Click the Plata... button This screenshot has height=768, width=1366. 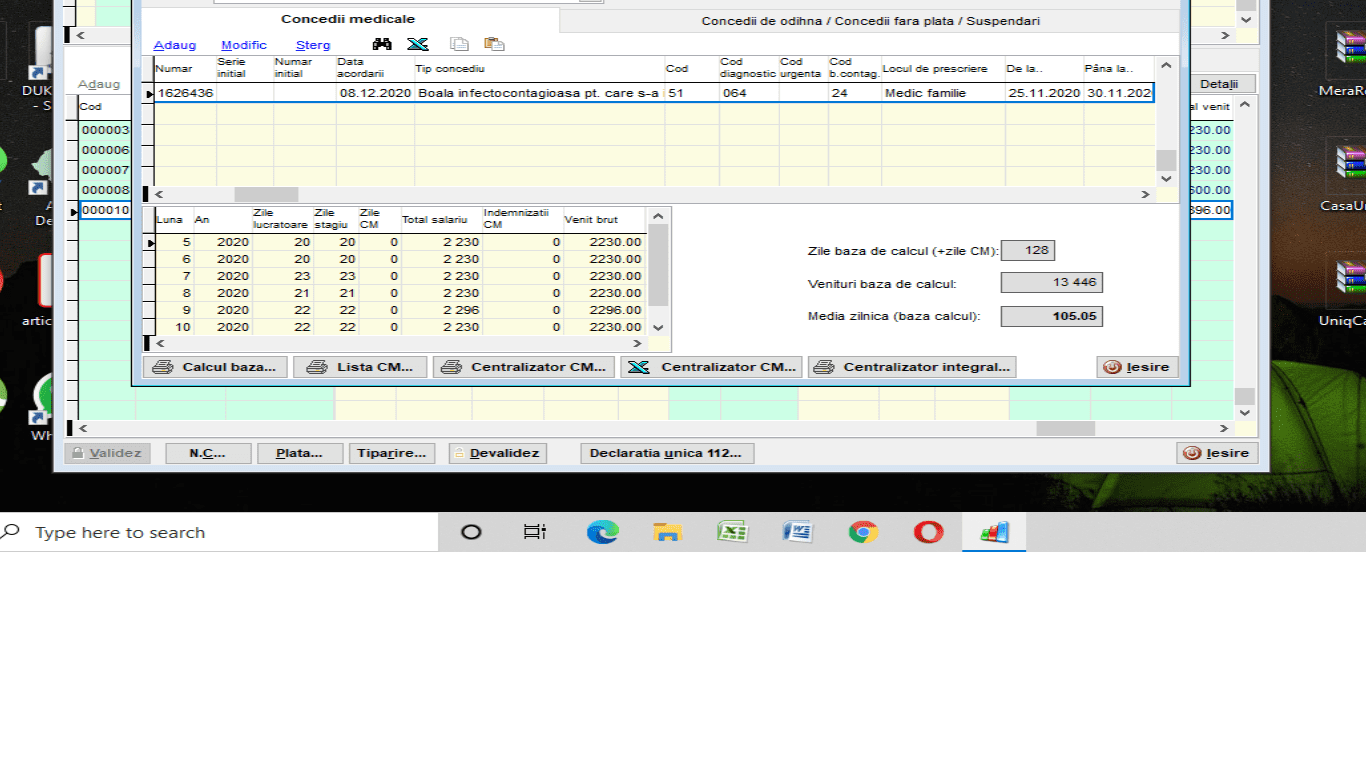tap(300, 453)
